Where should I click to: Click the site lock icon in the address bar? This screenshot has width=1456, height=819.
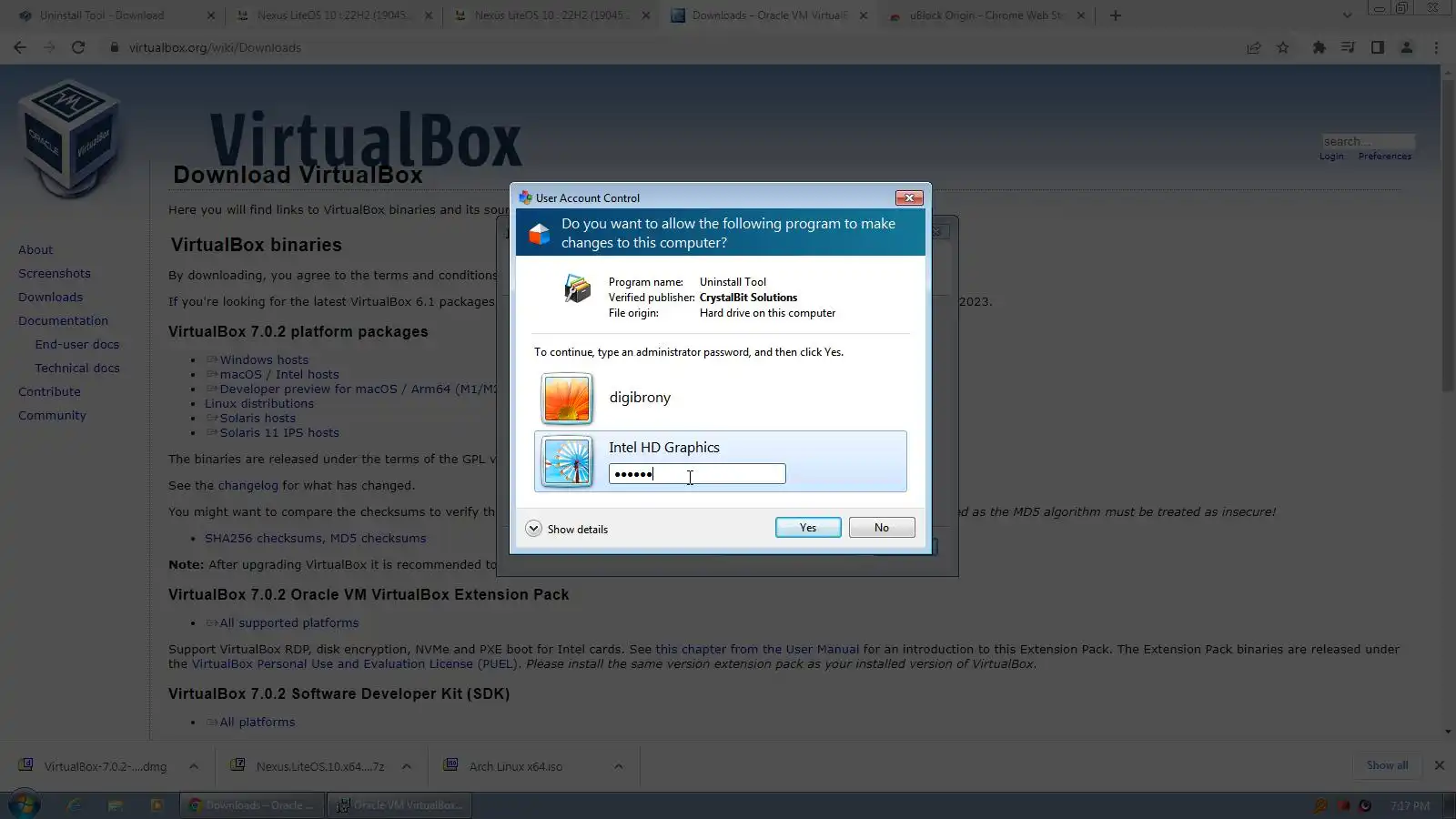[115, 47]
